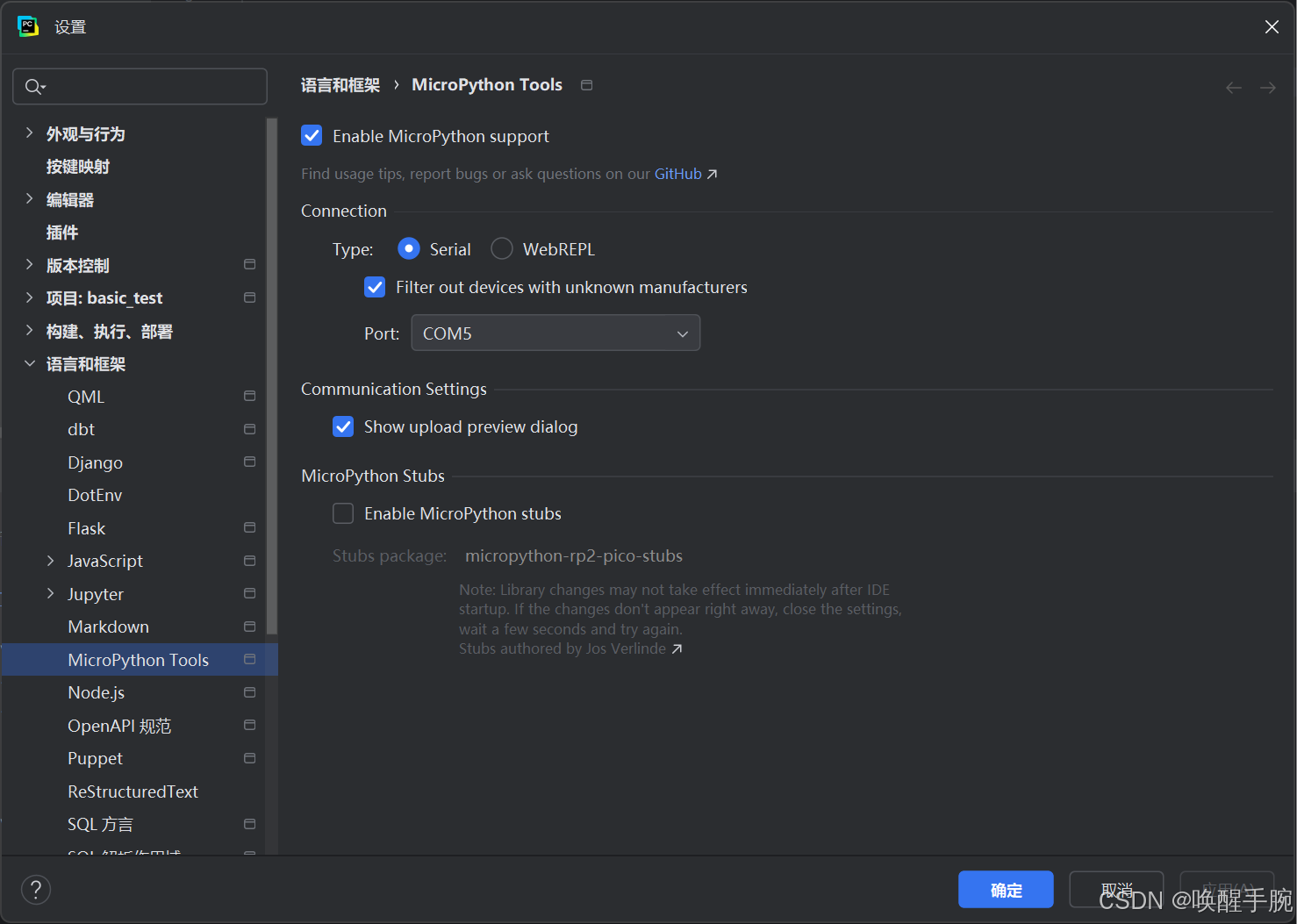1297x924 pixels.
Task: Open the dbt settings page
Action: [x=81, y=429]
